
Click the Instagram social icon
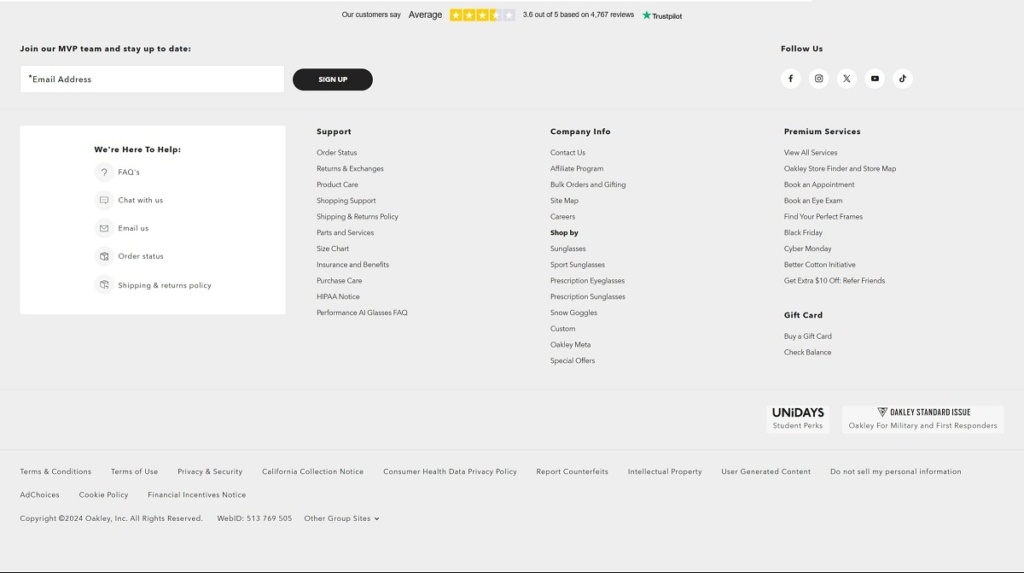(819, 79)
